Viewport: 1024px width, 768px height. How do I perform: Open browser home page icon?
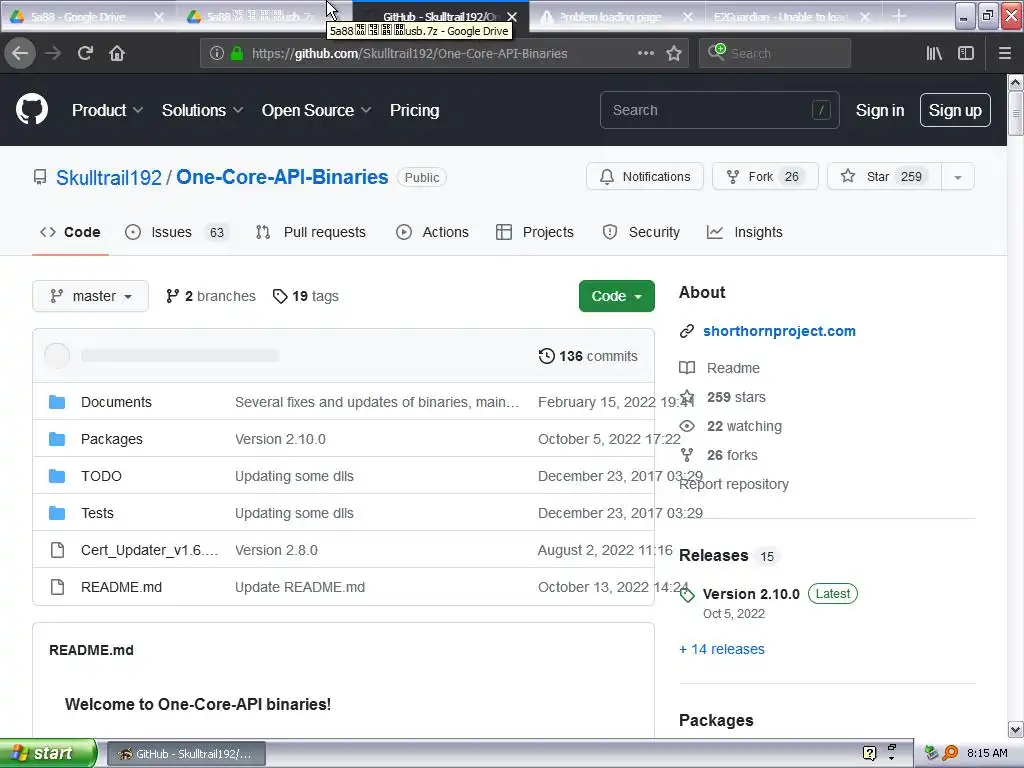117,53
